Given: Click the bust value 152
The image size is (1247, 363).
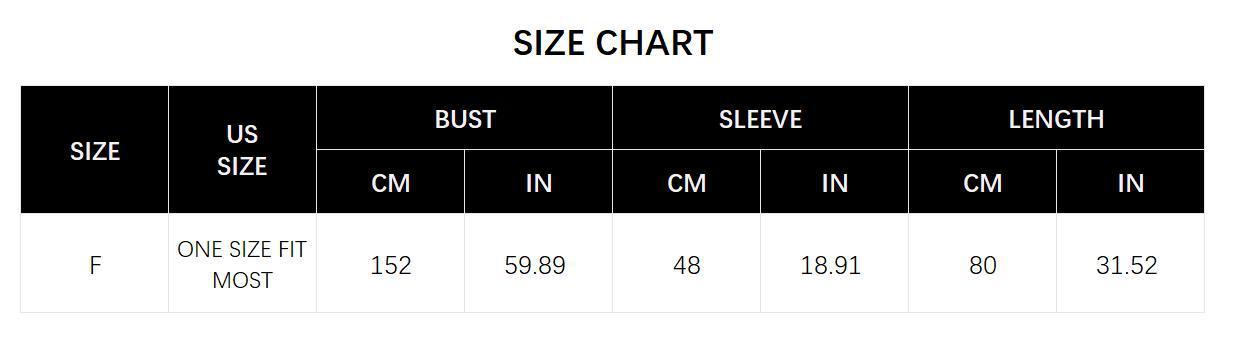Looking at the screenshot, I should (x=391, y=265).
